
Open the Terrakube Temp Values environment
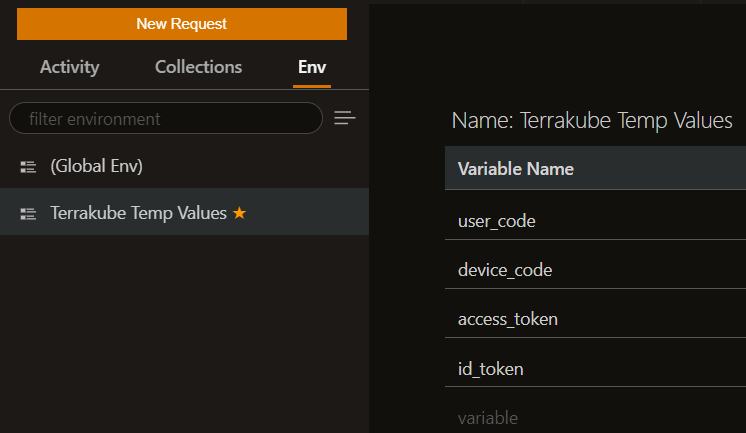(x=138, y=213)
